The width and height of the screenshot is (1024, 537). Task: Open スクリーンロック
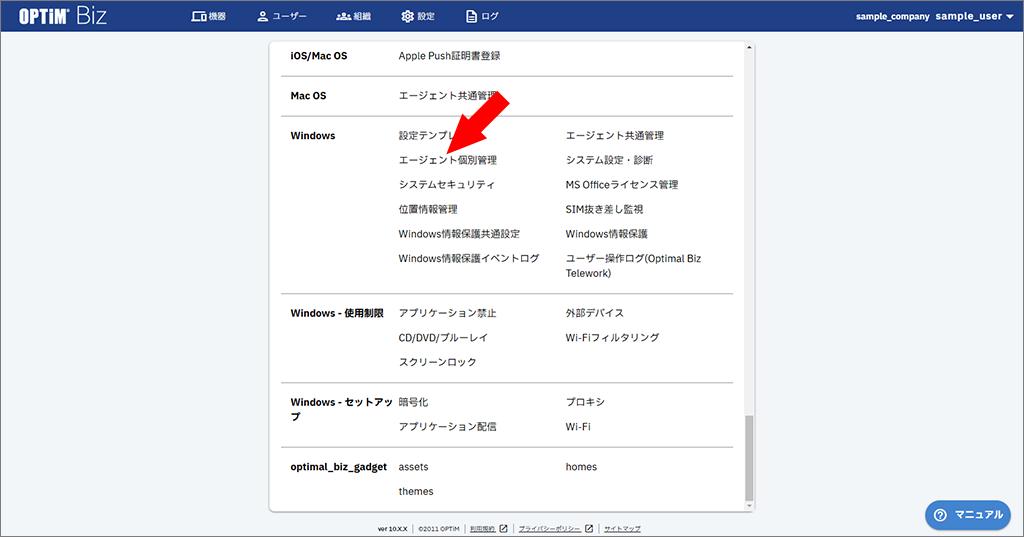click(x=438, y=363)
